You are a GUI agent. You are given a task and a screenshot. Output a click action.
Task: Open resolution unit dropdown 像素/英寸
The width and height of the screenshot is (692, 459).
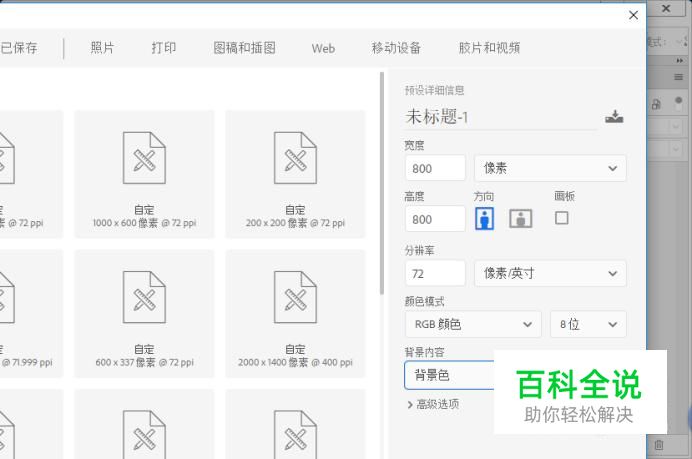pyautogui.click(x=550, y=273)
